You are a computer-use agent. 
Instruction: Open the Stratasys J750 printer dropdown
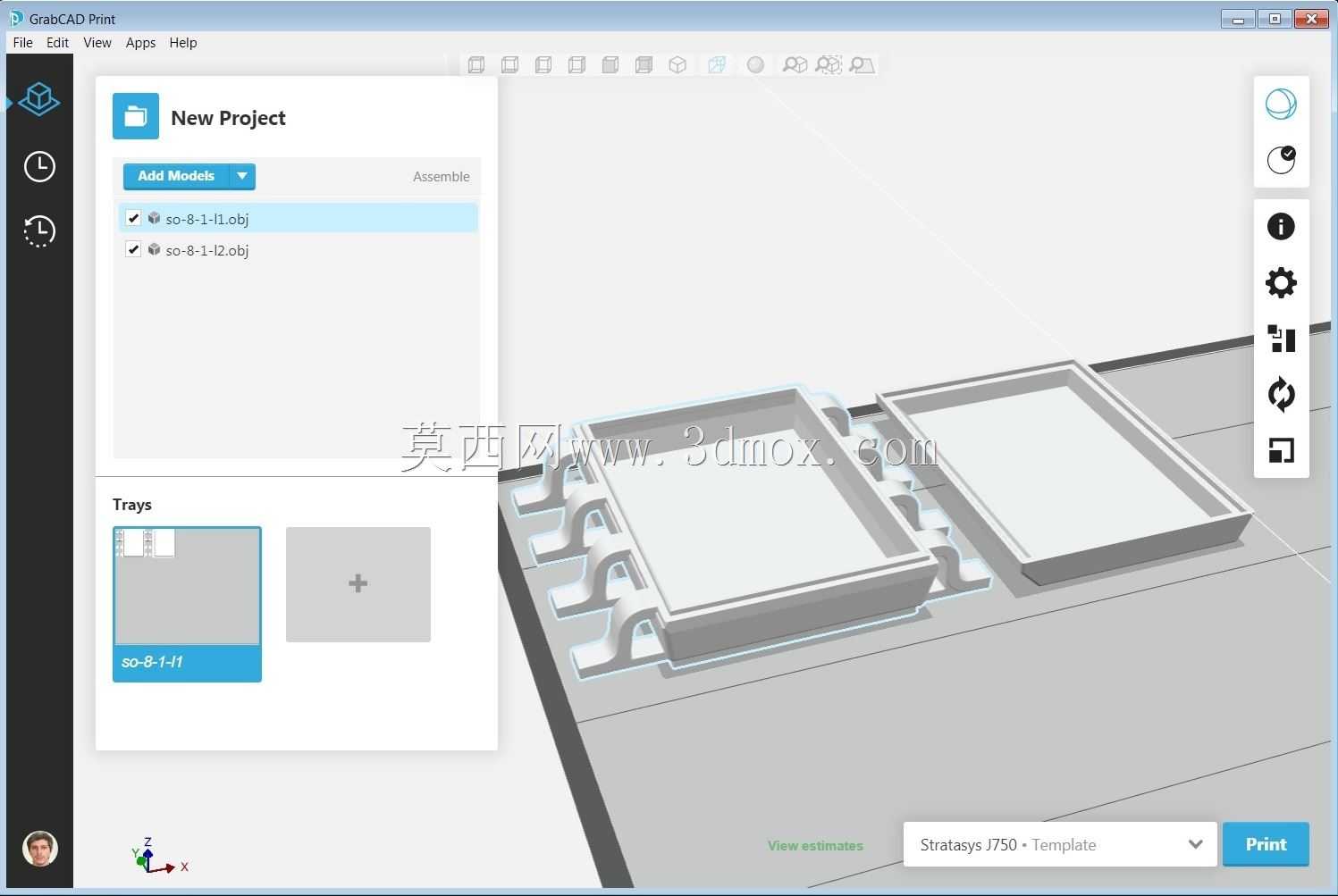click(1060, 844)
